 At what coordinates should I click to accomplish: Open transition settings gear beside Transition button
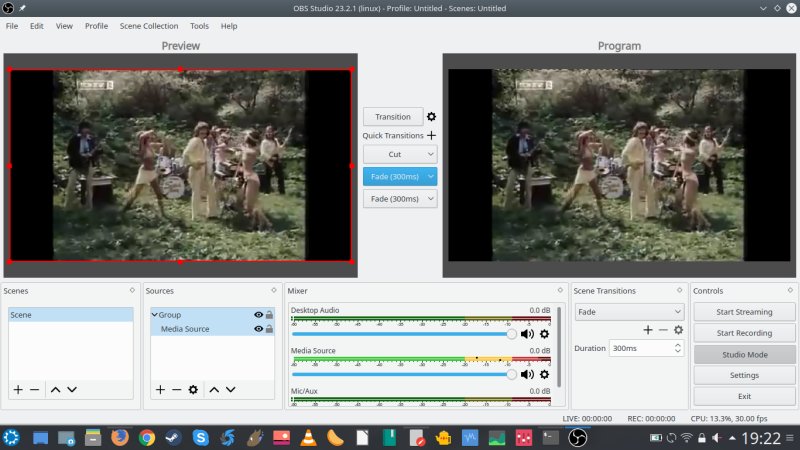point(431,117)
